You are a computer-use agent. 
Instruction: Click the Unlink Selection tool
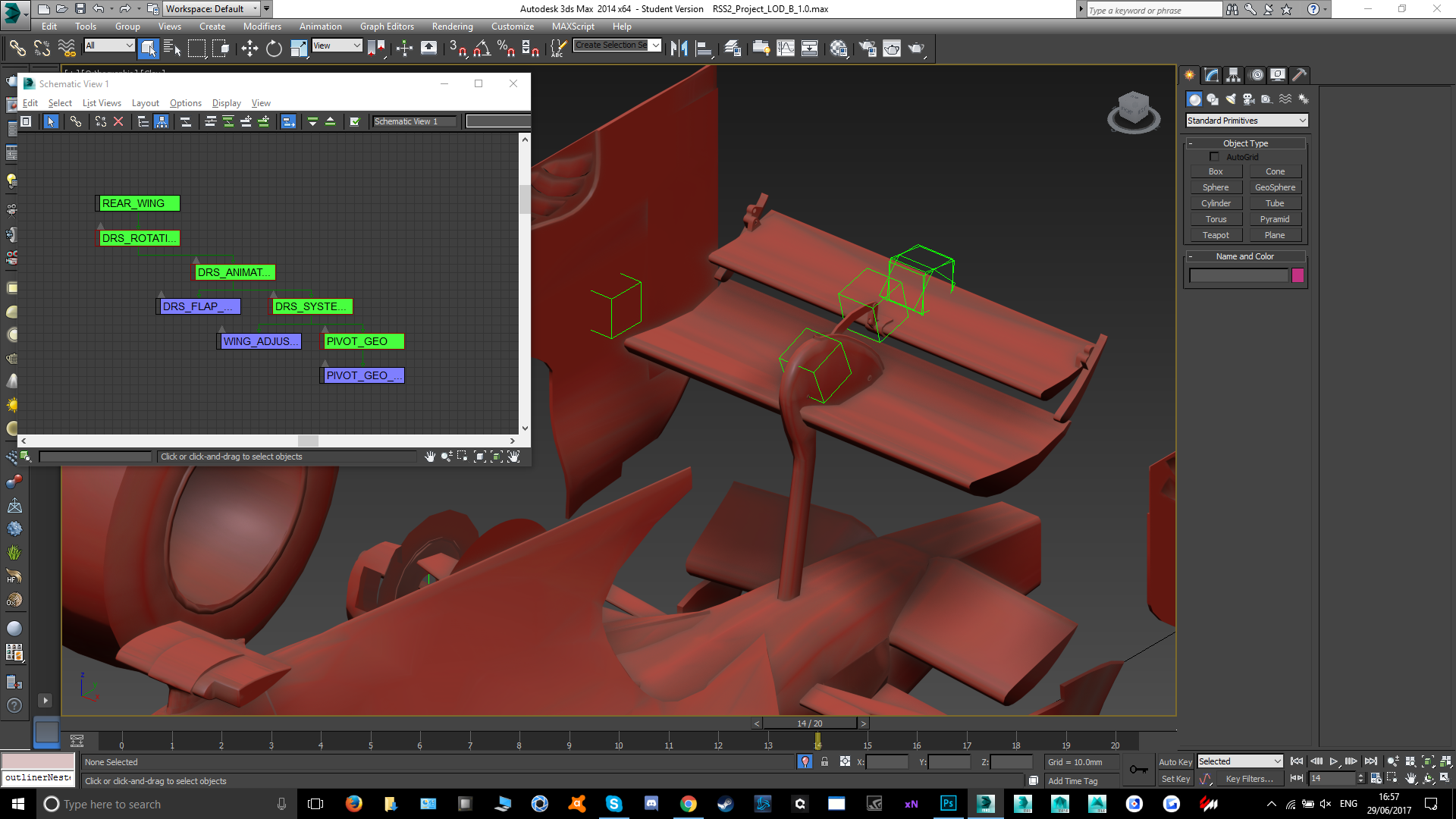coord(42,49)
